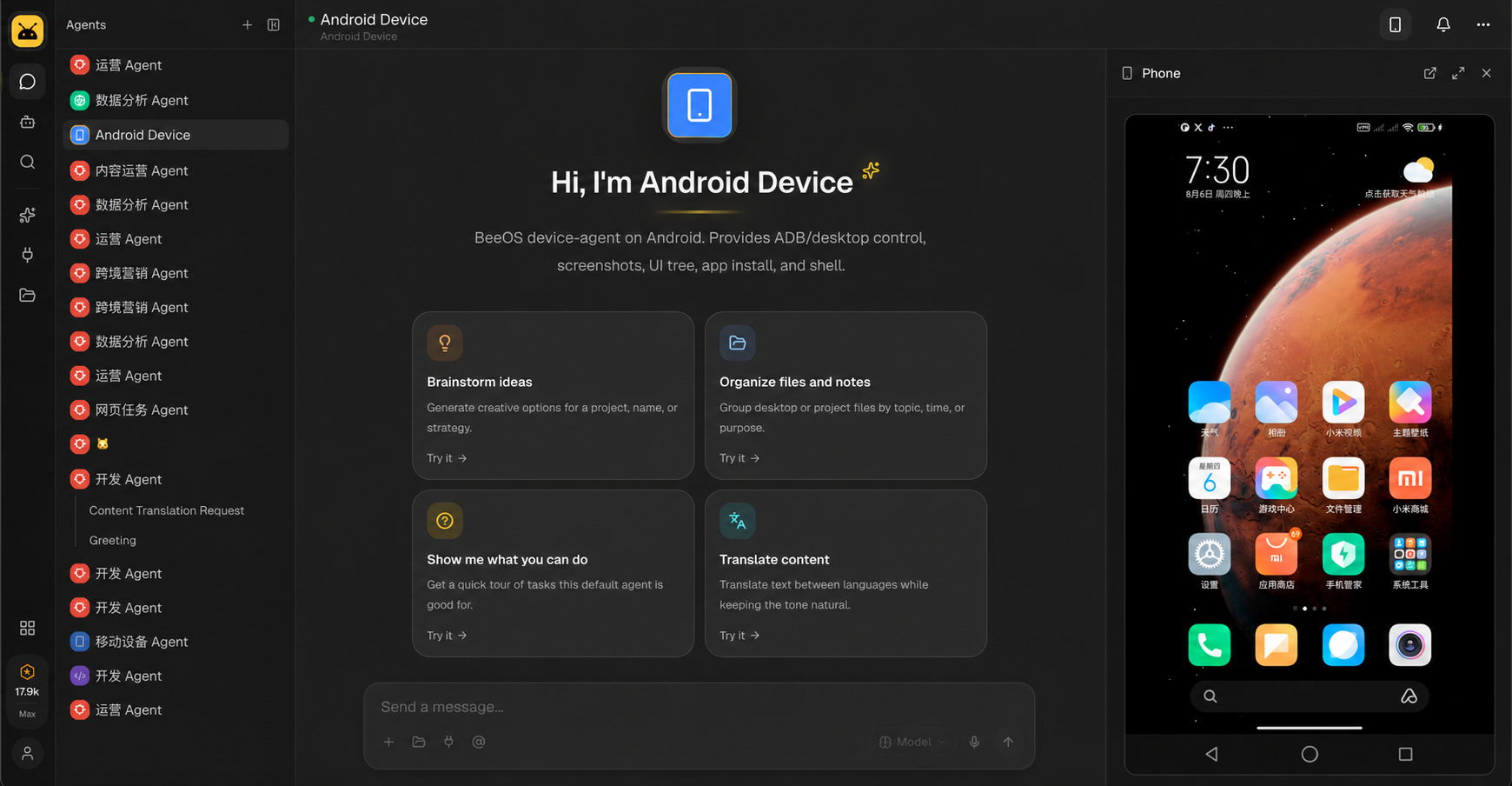Toggle the phone panel button in header
Viewport: 1512px width, 786px height.
[x=1395, y=24]
